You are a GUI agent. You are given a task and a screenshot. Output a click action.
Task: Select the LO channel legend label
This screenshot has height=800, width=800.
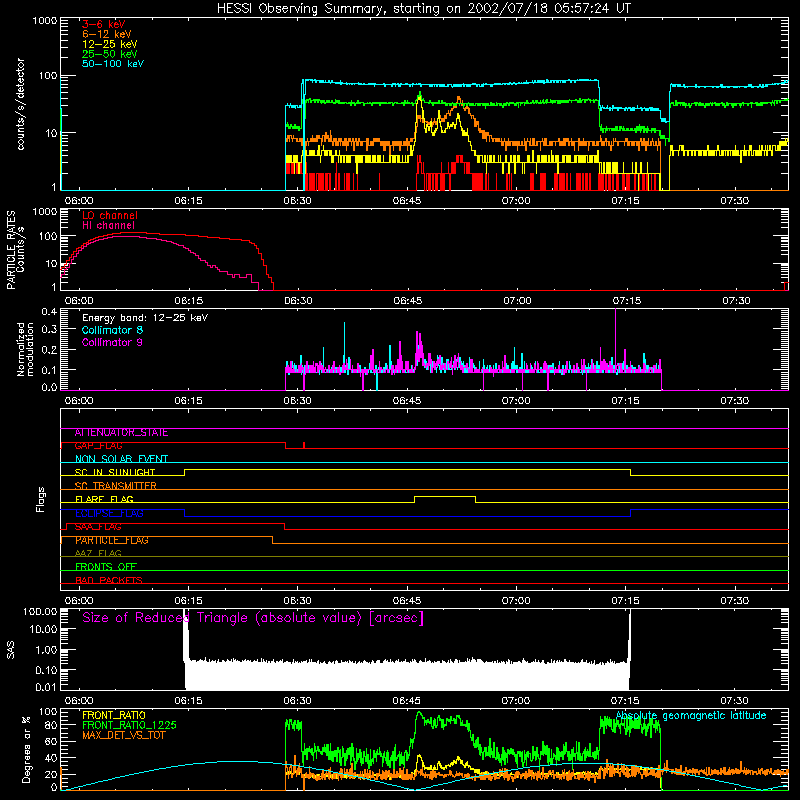pyautogui.click(x=110, y=215)
